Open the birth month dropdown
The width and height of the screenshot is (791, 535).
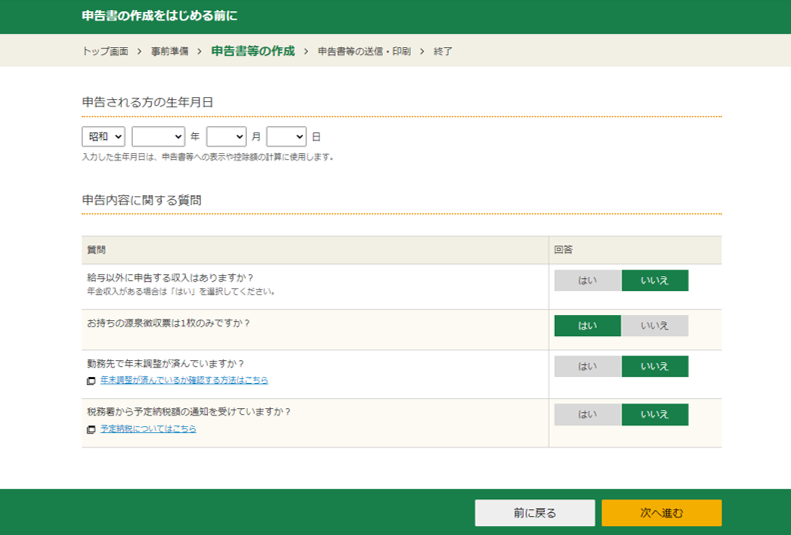226,137
